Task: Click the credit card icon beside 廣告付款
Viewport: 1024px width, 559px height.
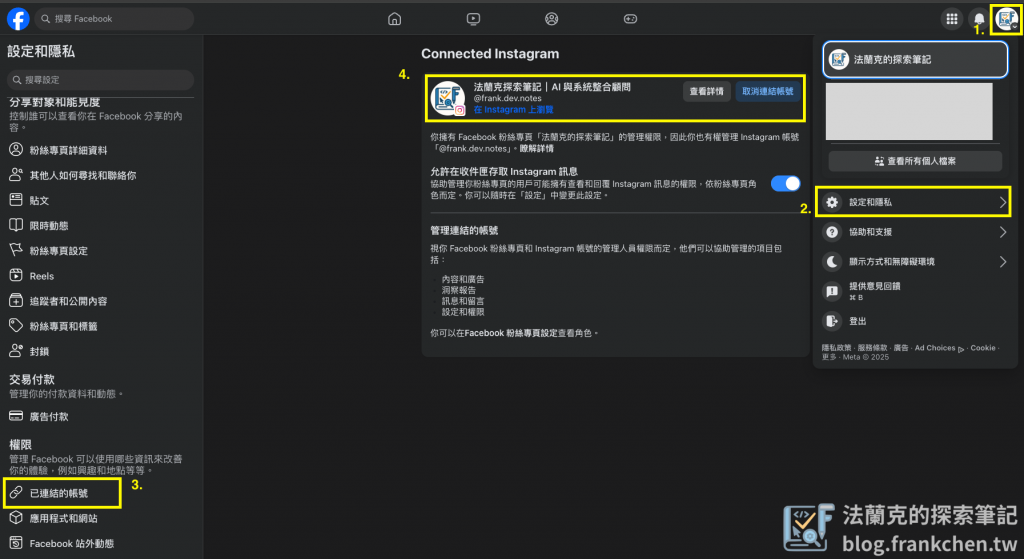Action: pos(16,416)
